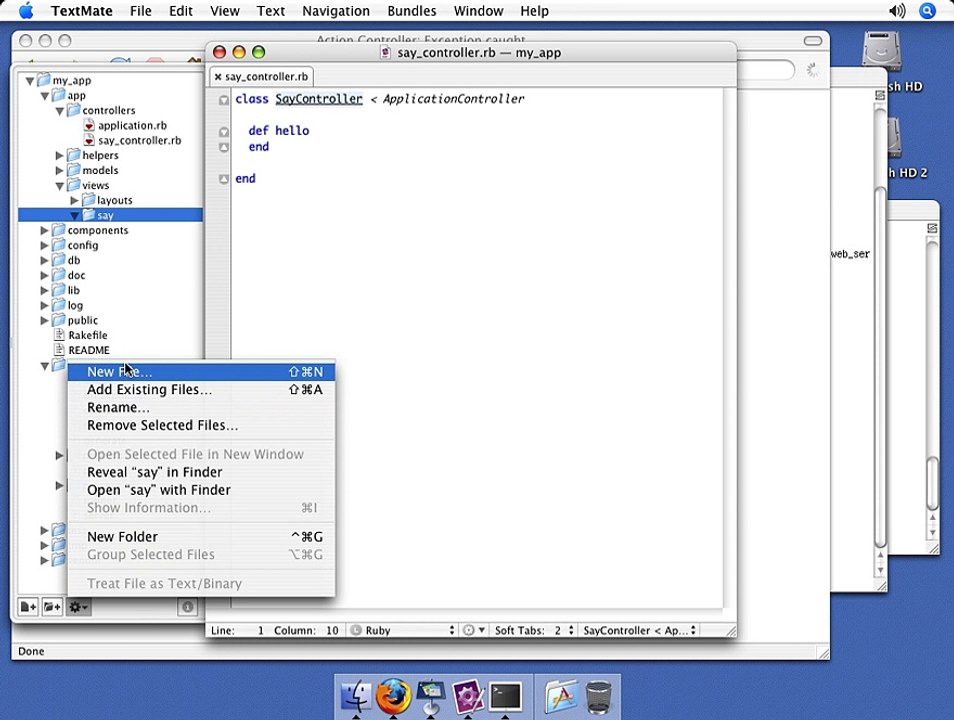Open the Navigation menu

click(336, 10)
